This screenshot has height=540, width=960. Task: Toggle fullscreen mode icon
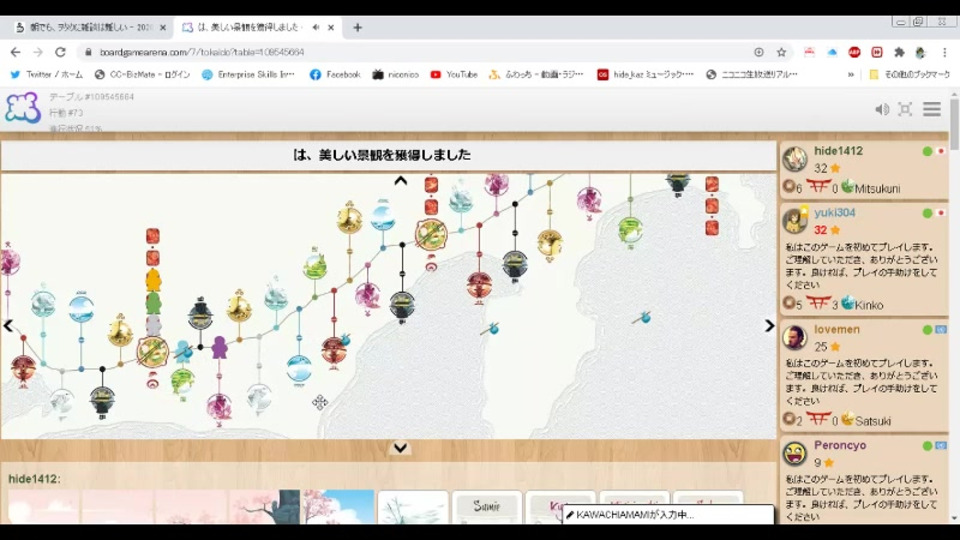pyautogui.click(x=905, y=110)
